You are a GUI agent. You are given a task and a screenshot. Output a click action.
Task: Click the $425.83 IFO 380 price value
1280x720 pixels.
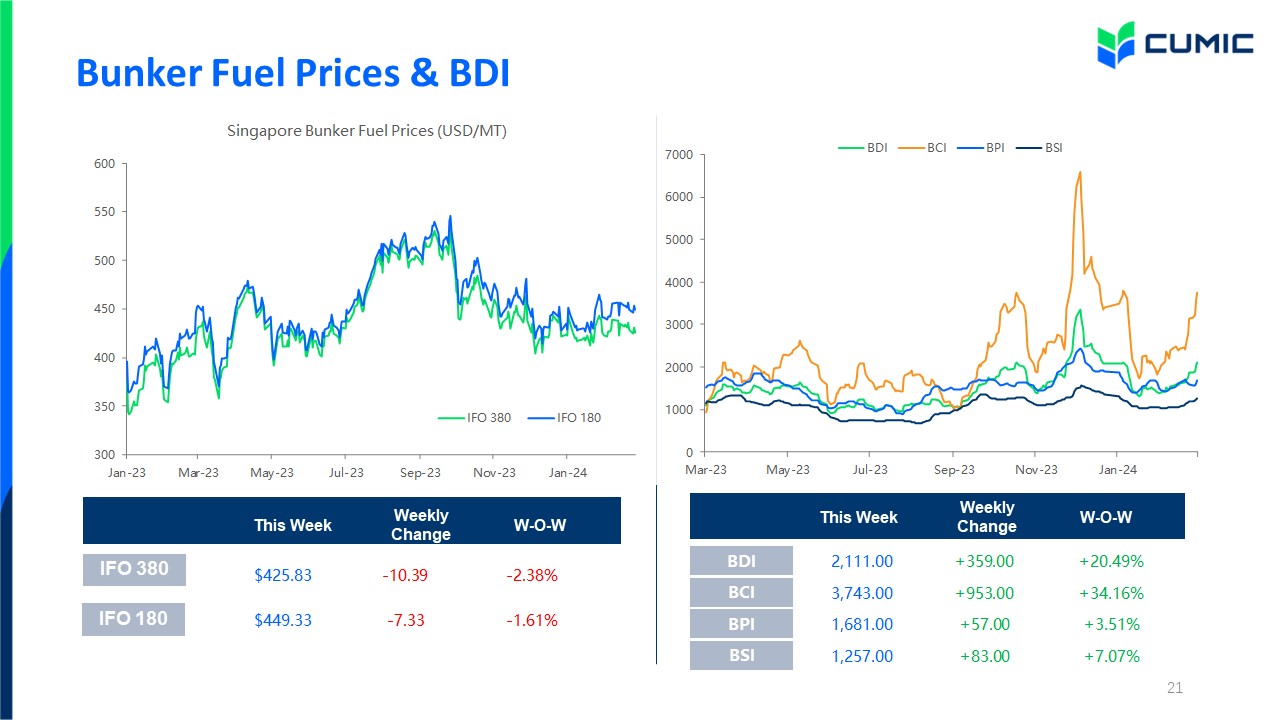[283, 575]
